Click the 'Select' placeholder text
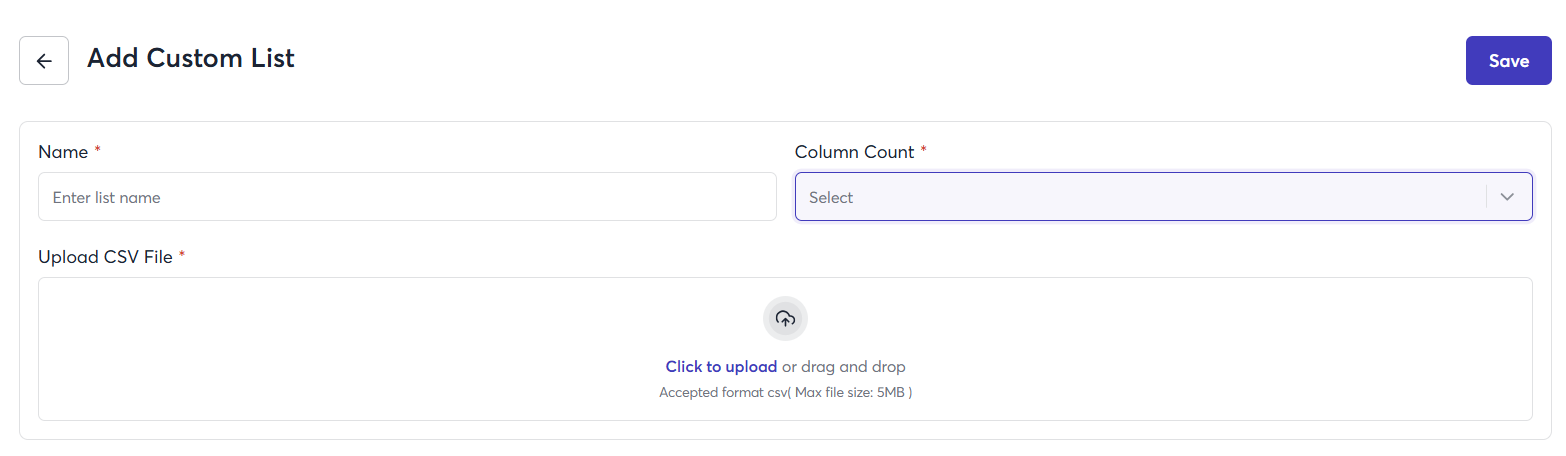This screenshot has width=1566, height=456. pos(831,198)
